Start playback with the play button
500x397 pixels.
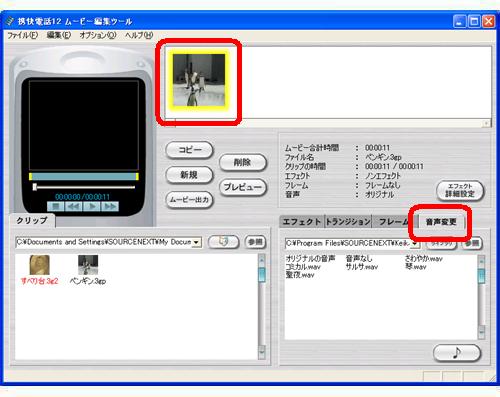[x=92, y=207]
